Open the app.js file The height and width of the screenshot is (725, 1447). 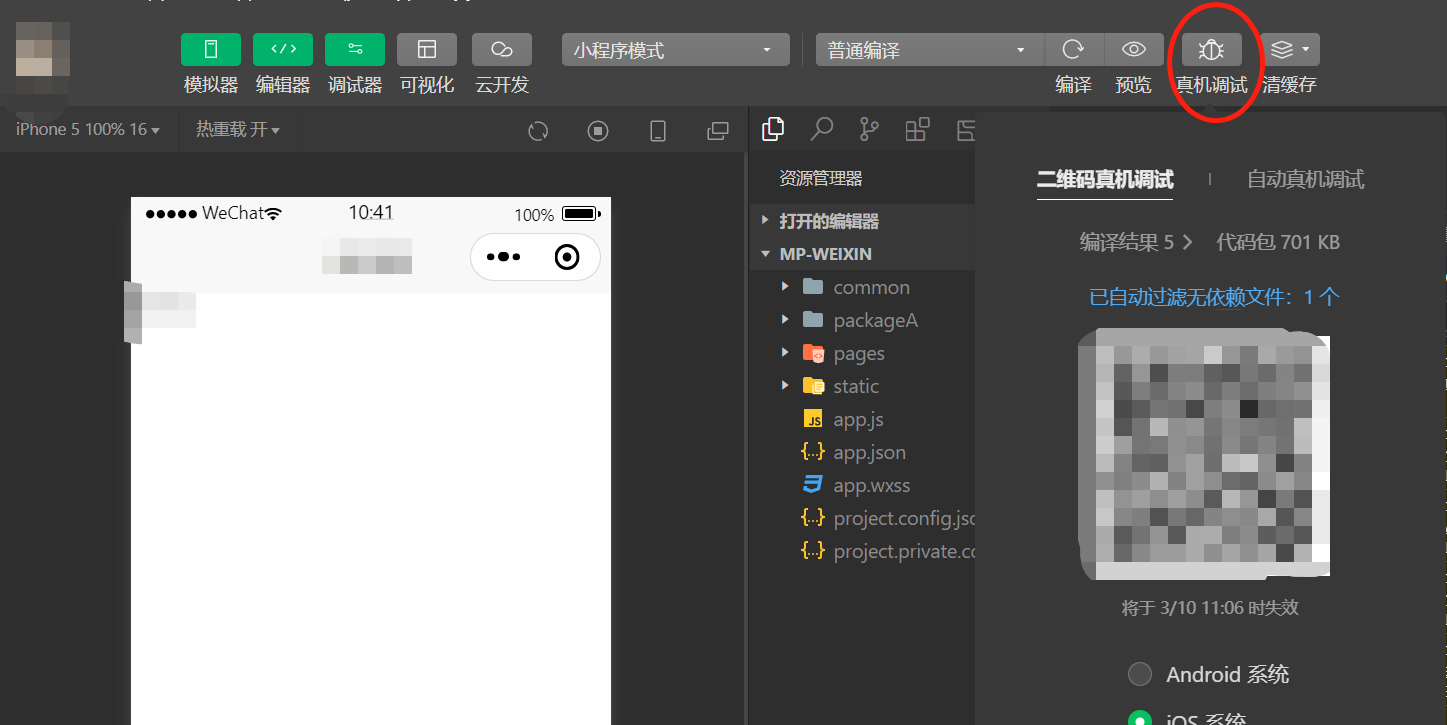[862, 419]
